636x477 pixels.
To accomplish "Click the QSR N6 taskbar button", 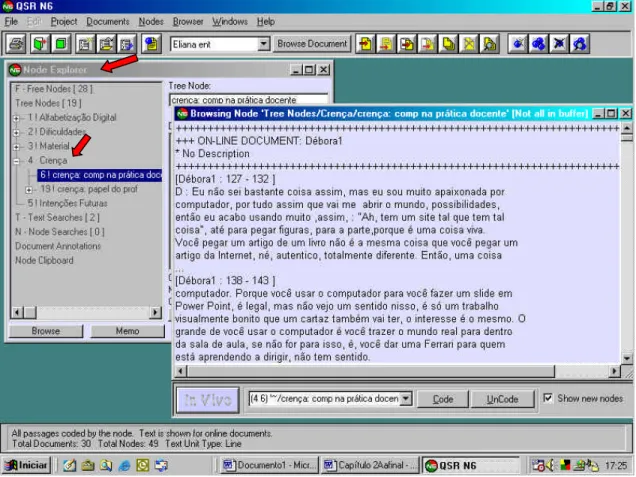I will [471, 465].
